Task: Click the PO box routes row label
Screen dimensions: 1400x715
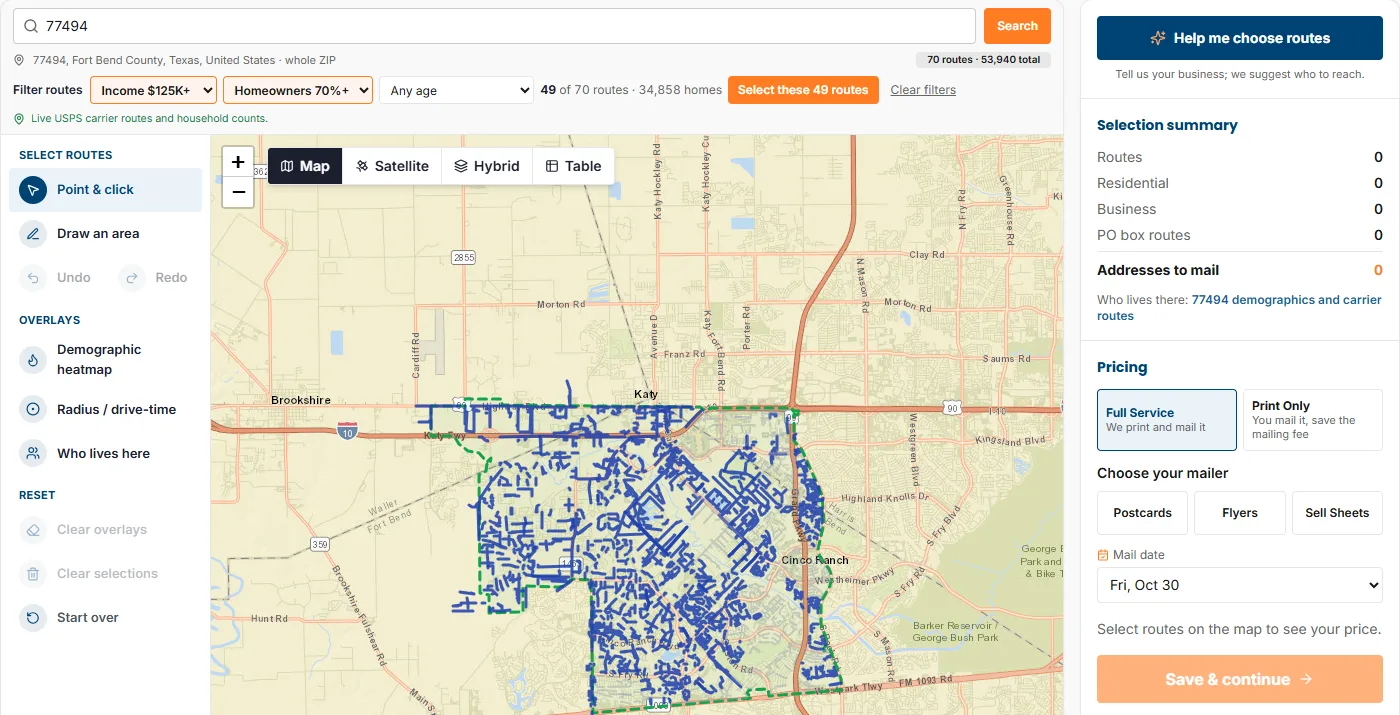Action: point(1144,235)
